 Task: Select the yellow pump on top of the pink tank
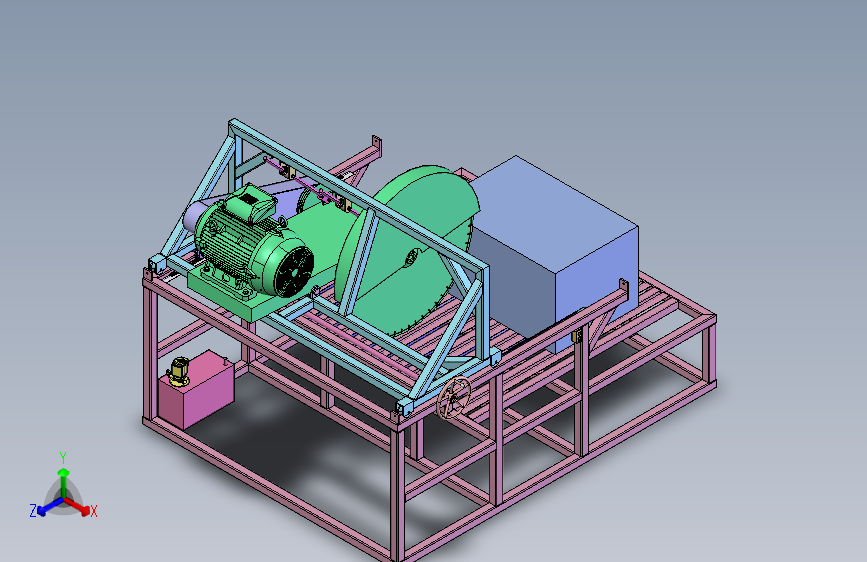click(179, 371)
